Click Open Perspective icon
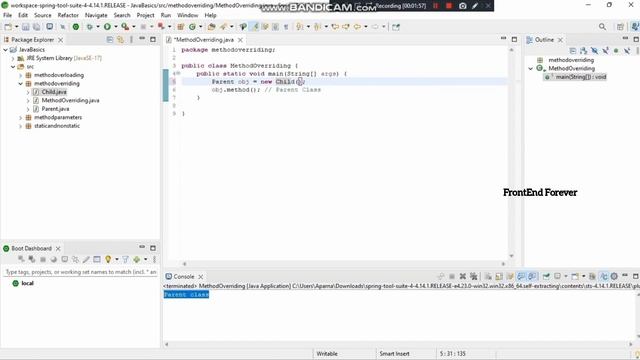The image size is (640, 360). tap(620, 27)
